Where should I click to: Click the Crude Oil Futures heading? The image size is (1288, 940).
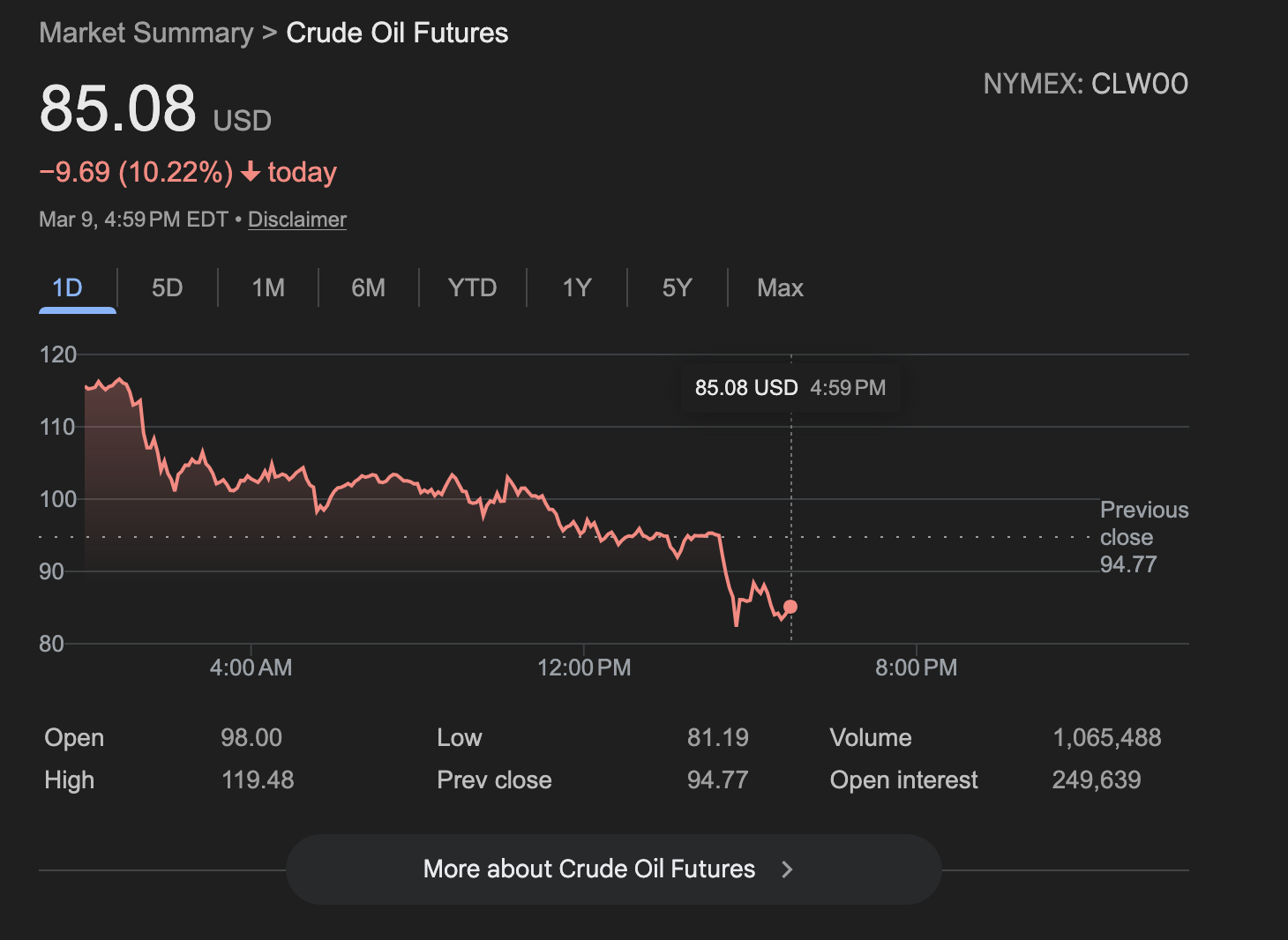[397, 33]
